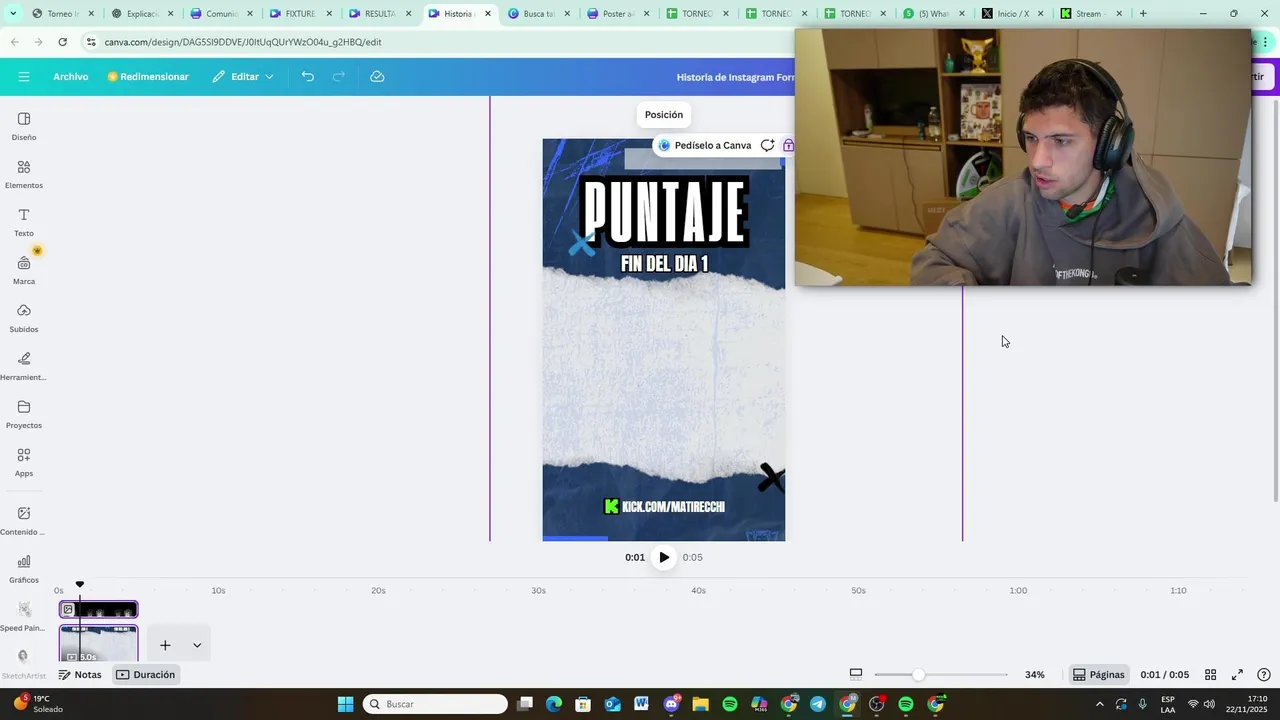The width and height of the screenshot is (1280, 720).
Task: Open a new browser tab
Action: pos(1143,14)
